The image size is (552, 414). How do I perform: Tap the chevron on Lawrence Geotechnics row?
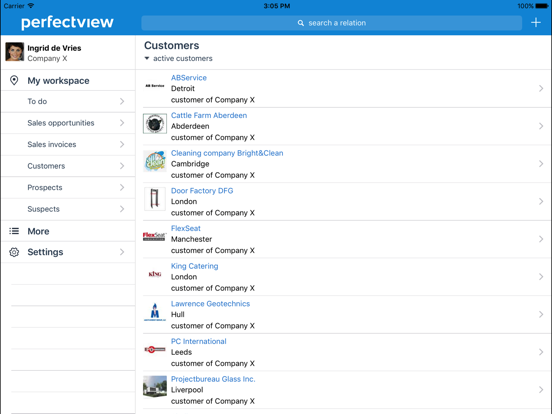[541, 314]
